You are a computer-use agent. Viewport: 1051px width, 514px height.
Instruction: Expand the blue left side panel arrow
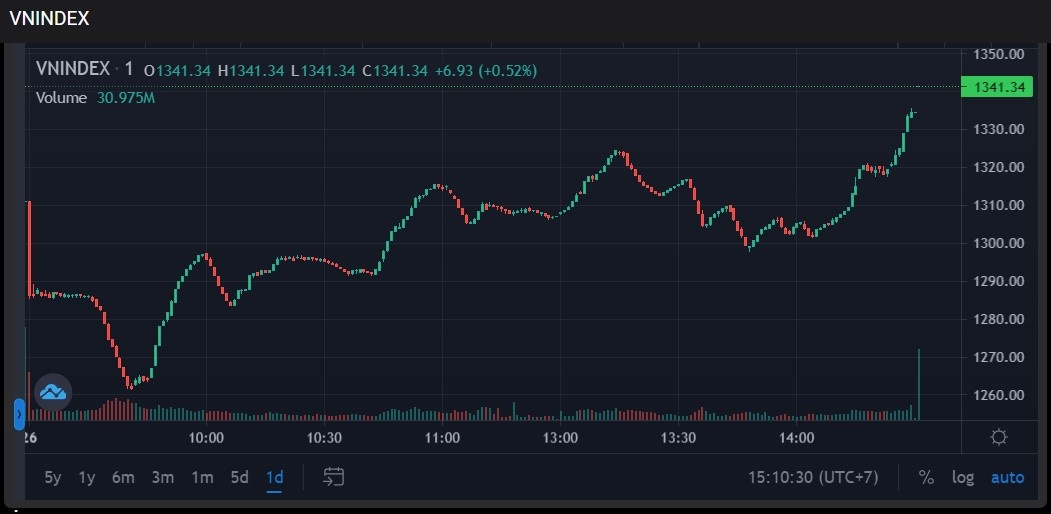point(18,414)
